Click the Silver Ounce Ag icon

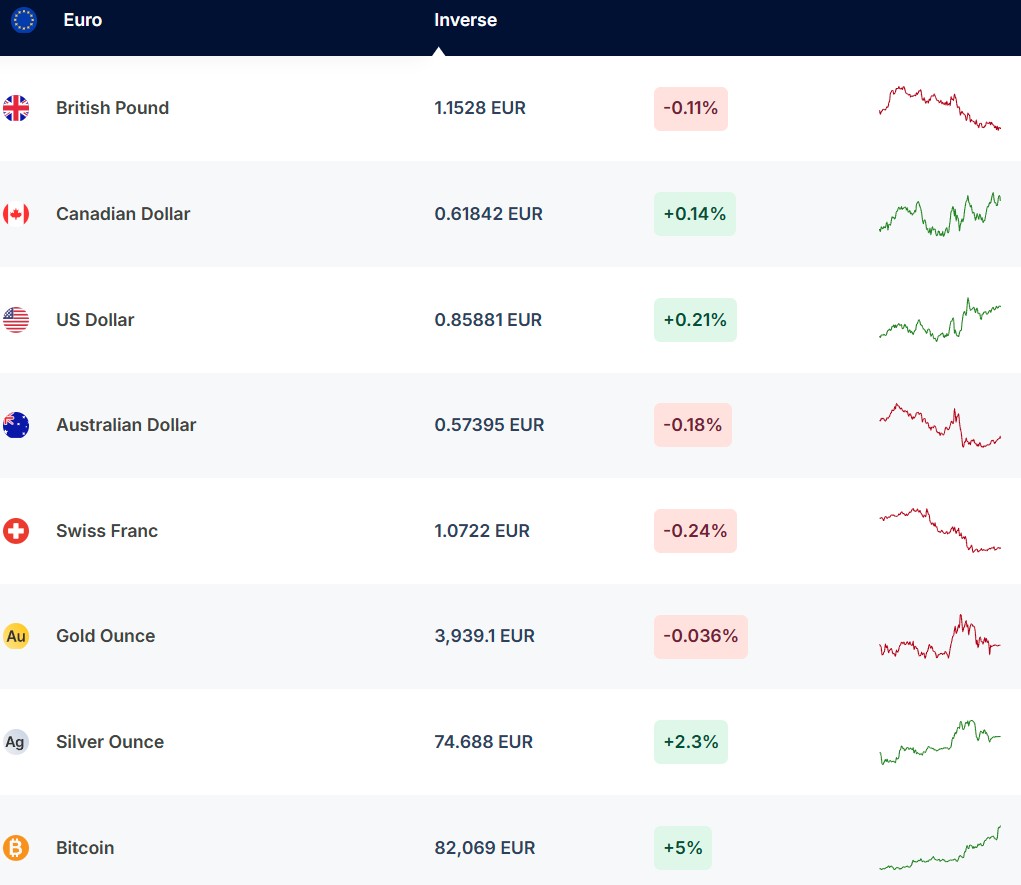click(x=16, y=742)
